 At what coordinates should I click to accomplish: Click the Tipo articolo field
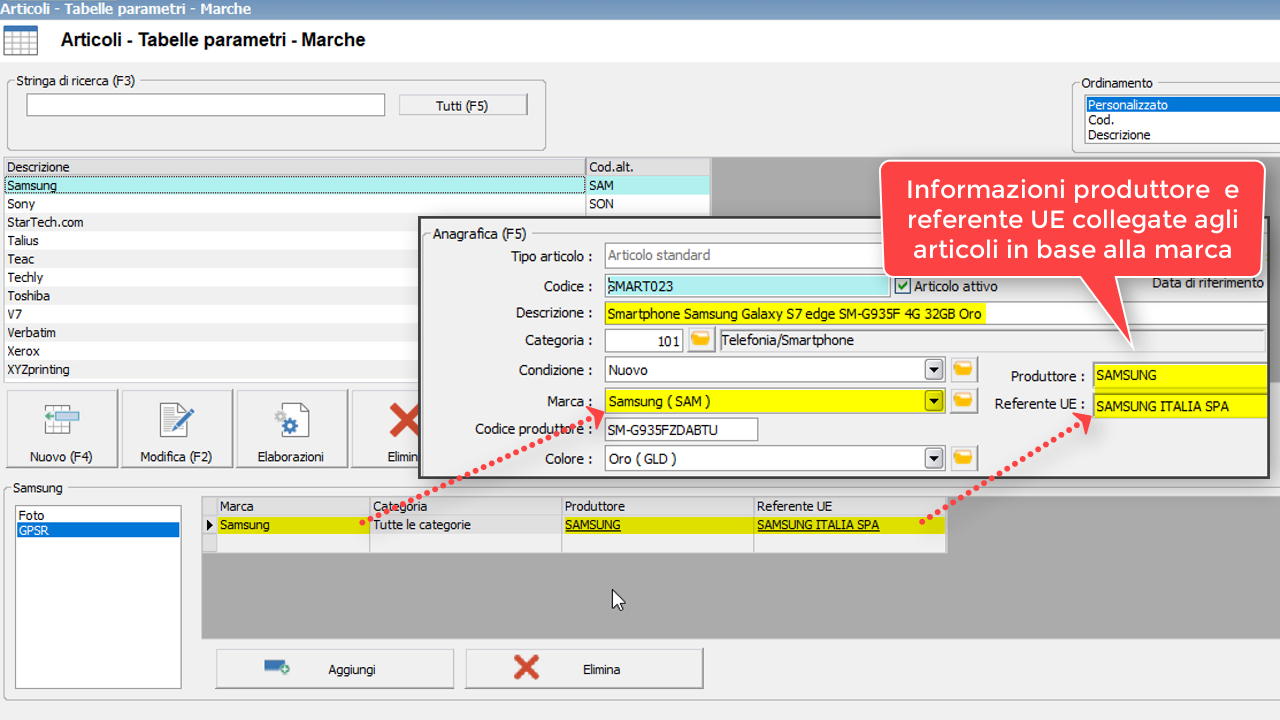(x=743, y=255)
